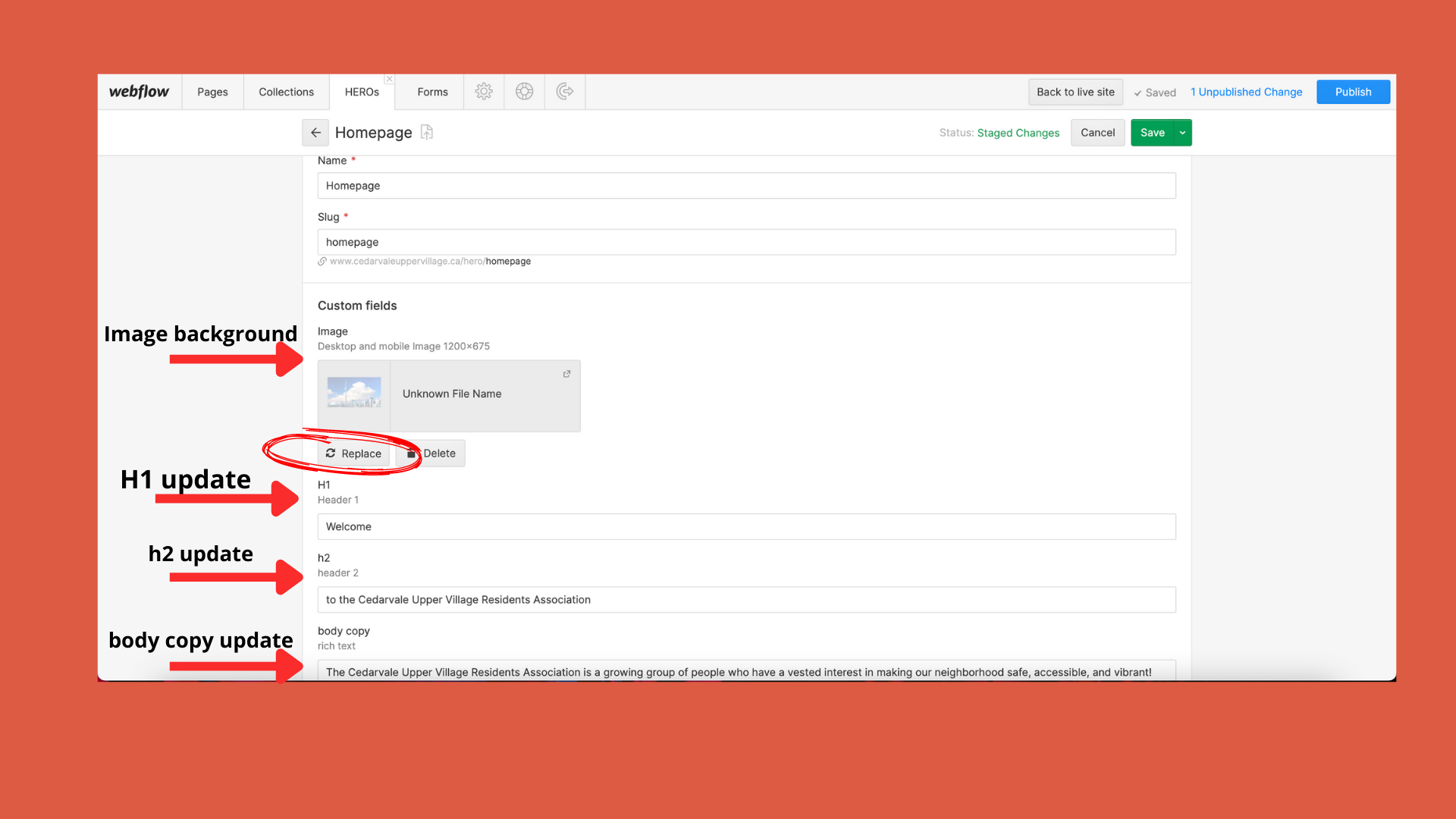Replace the uploaded hero image
The width and height of the screenshot is (1456, 819).
pyautogui.click(x=353, y=453)
